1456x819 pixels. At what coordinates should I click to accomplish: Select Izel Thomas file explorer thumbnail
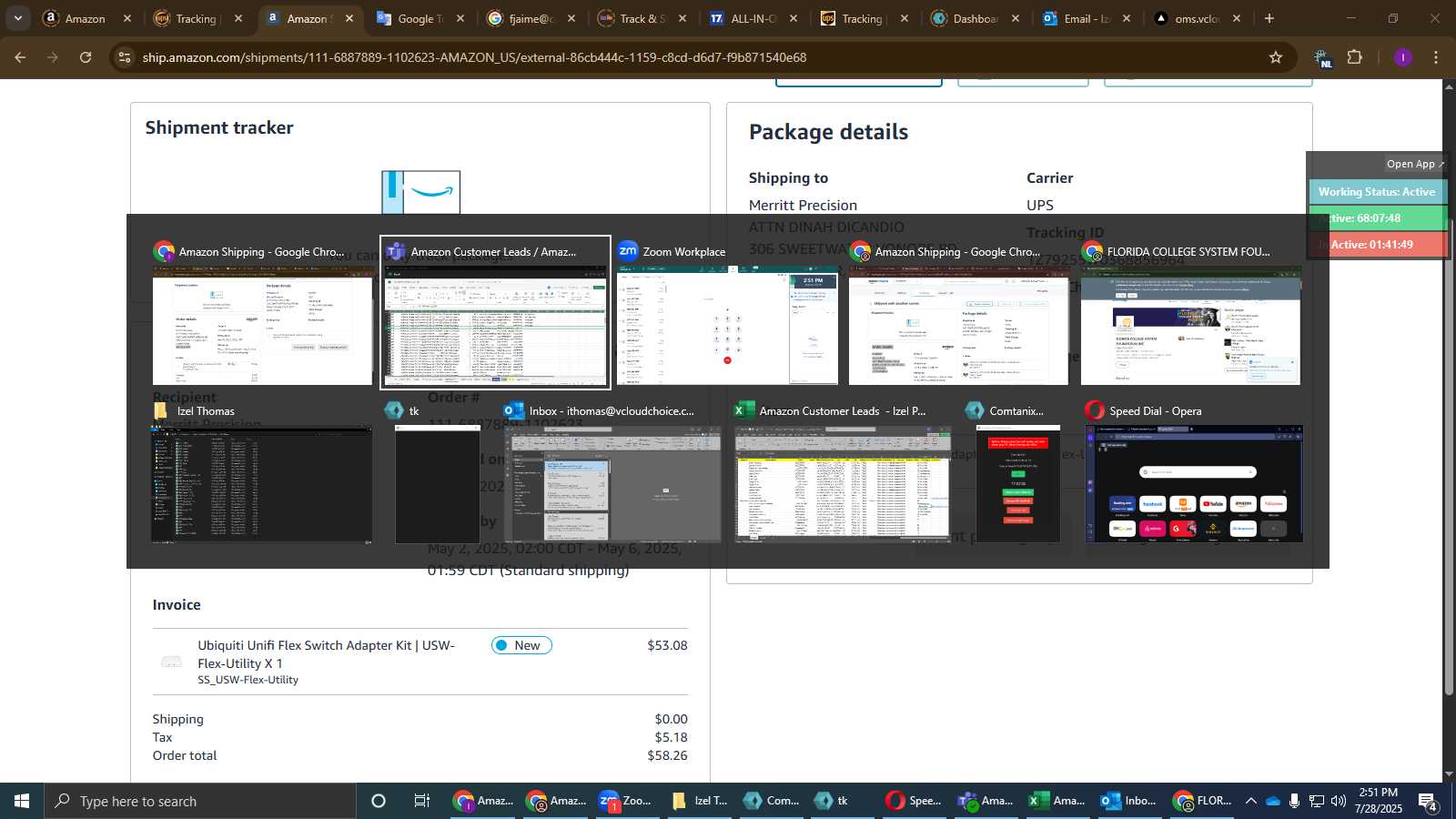[x=262, y=471]
